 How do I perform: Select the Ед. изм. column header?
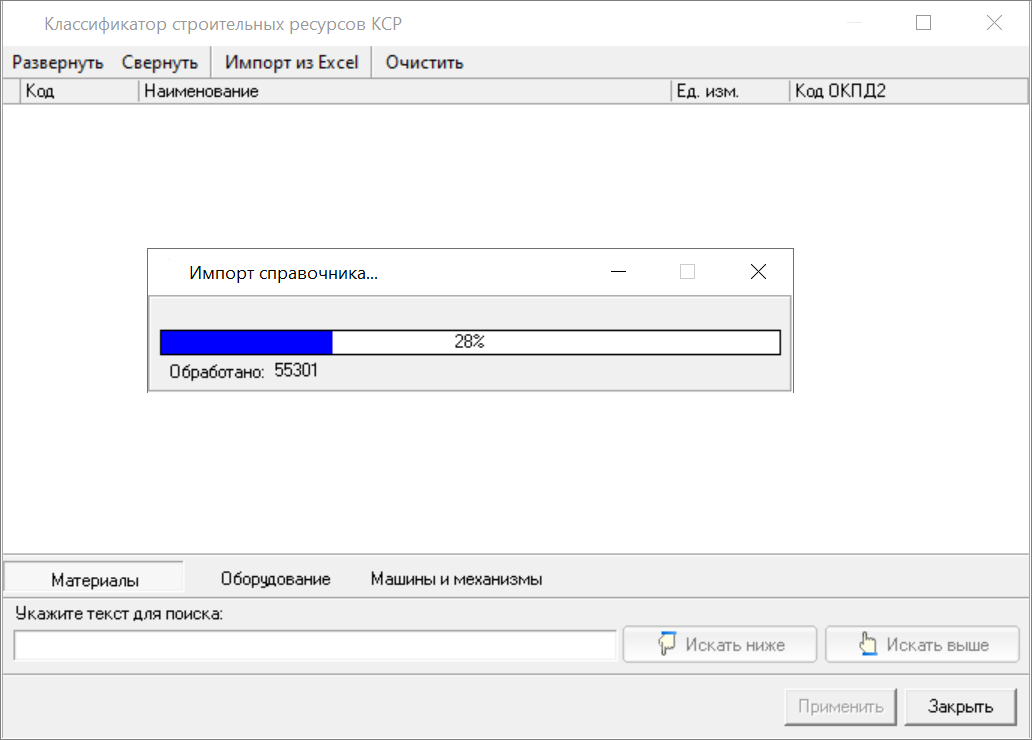[x=729, y=91]
